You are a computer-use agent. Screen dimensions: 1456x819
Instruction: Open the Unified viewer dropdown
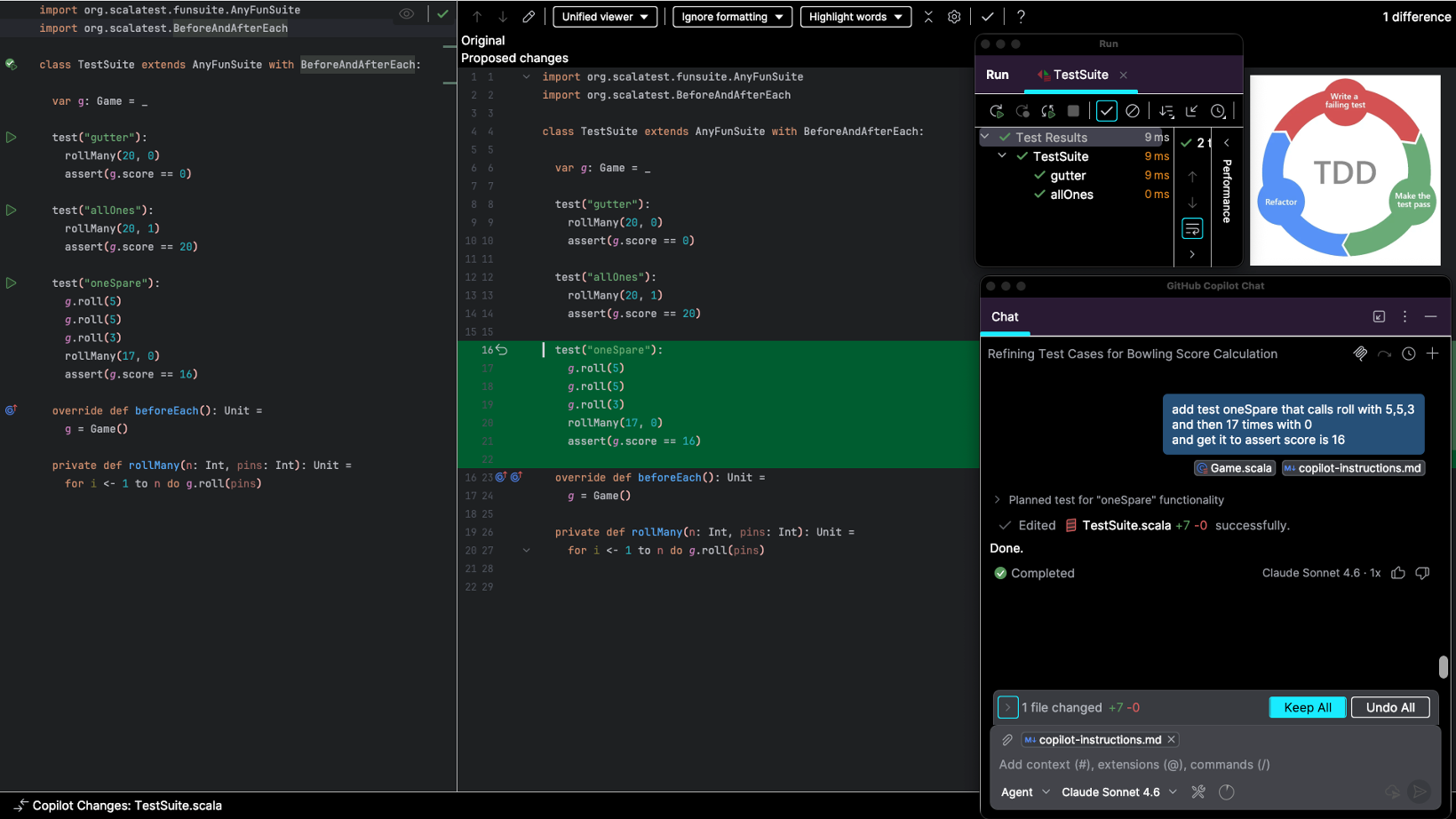605,17
